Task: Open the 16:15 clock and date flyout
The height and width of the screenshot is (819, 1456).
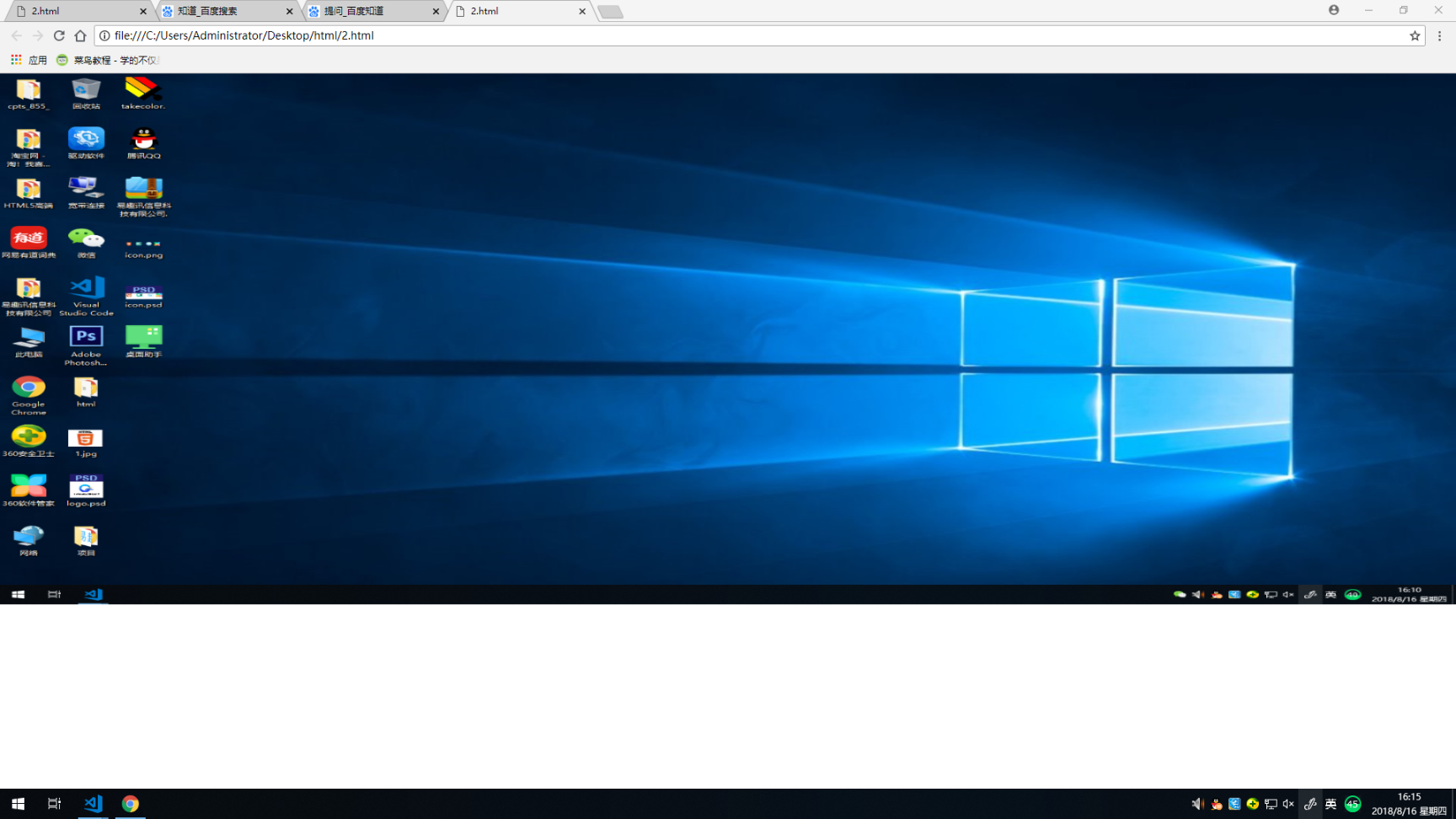Action: click(1409, 804)
